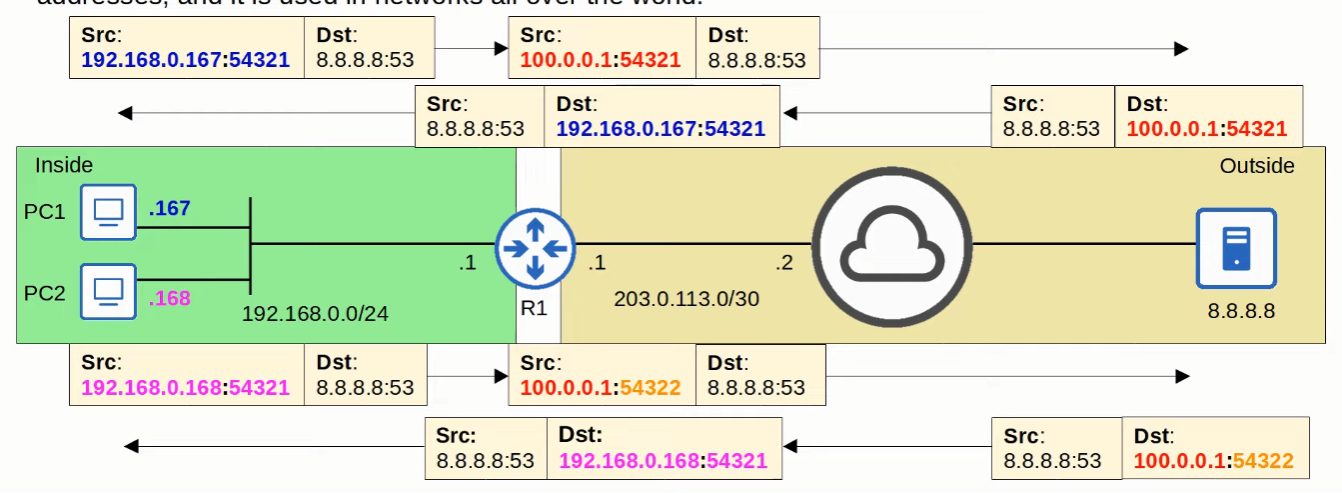The height and width of the screenshot is (493, 1342).
Task: Select the Dst 100.0.0.1:54321 packet box
Action: (1208, 116)
